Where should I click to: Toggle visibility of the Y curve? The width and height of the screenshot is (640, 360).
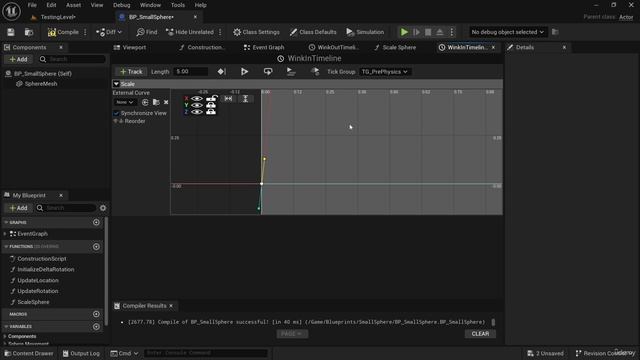pyautogui.click(x=197, y=105)
